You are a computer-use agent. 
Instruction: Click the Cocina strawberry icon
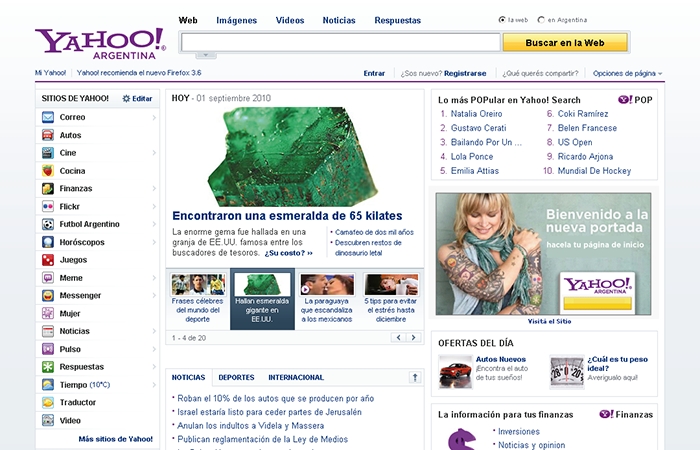pos(48,171)
